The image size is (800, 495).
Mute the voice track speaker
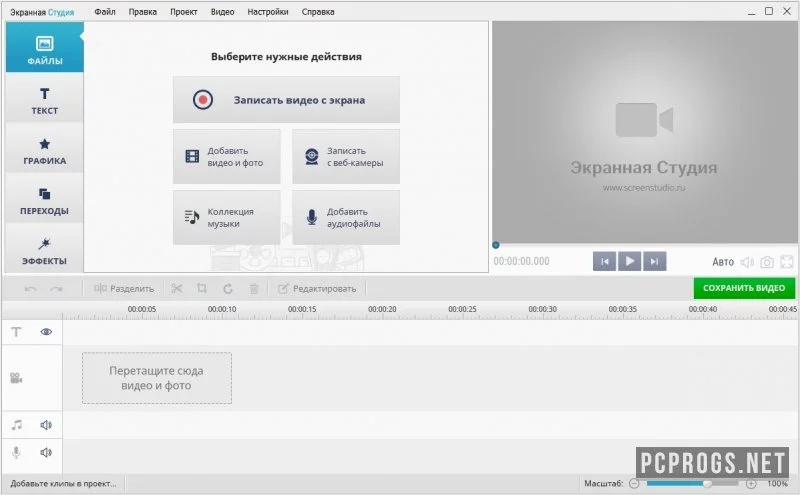coord(46,452)
